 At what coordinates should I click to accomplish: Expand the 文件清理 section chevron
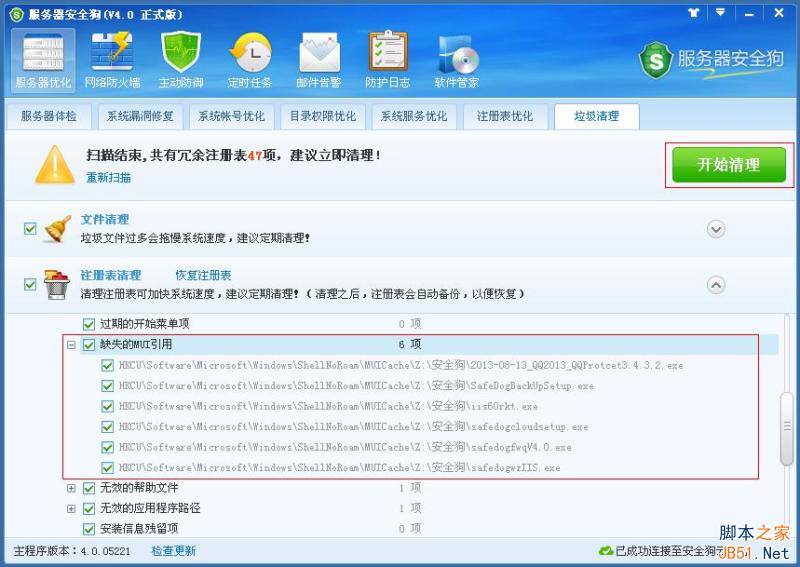pos(716,229)
